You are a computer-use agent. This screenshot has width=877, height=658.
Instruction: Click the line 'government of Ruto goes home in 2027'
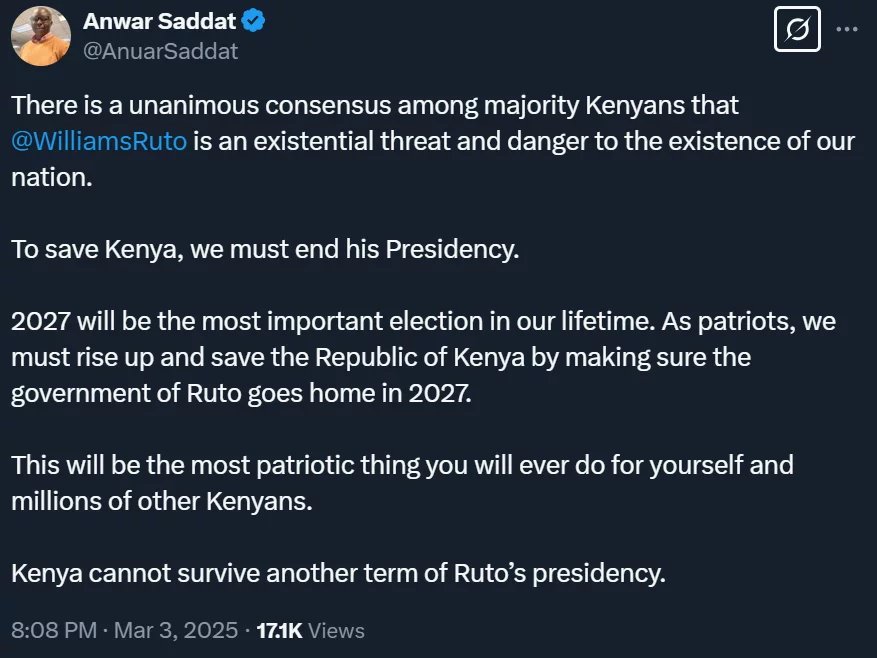(240, 393)
